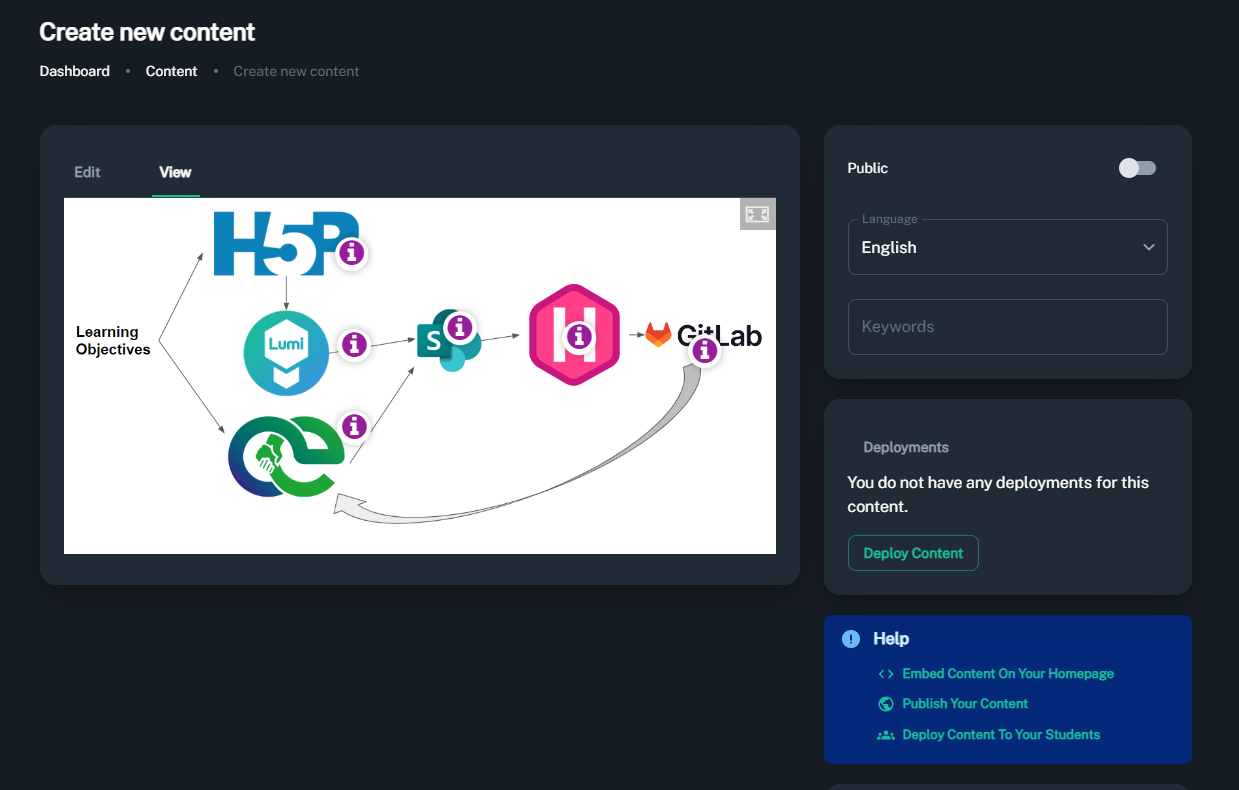Click inside the Keywords input field
Screen dimensions: 1239x790
coord(1007,327)
